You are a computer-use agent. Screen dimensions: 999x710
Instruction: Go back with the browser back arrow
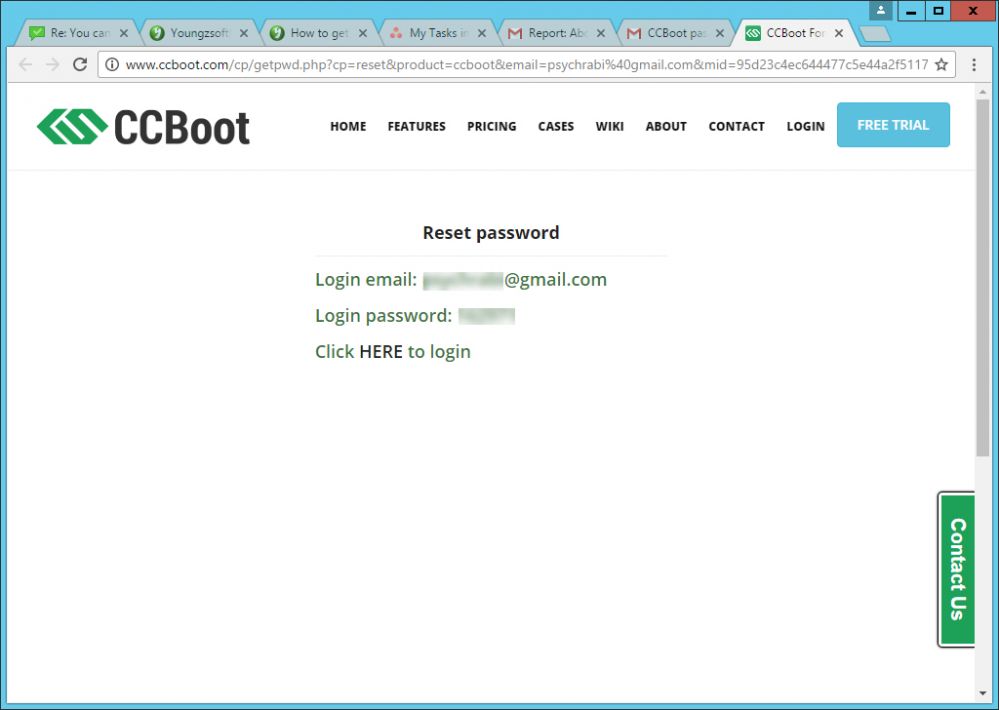click(x=25, y=64)
